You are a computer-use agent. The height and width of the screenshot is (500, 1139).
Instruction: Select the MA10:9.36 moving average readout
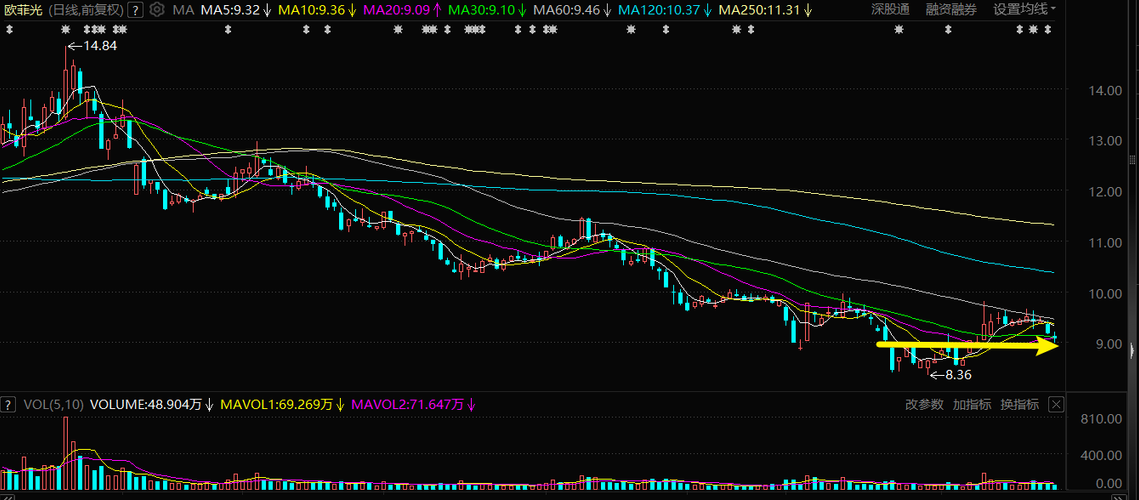pos(317,9)
